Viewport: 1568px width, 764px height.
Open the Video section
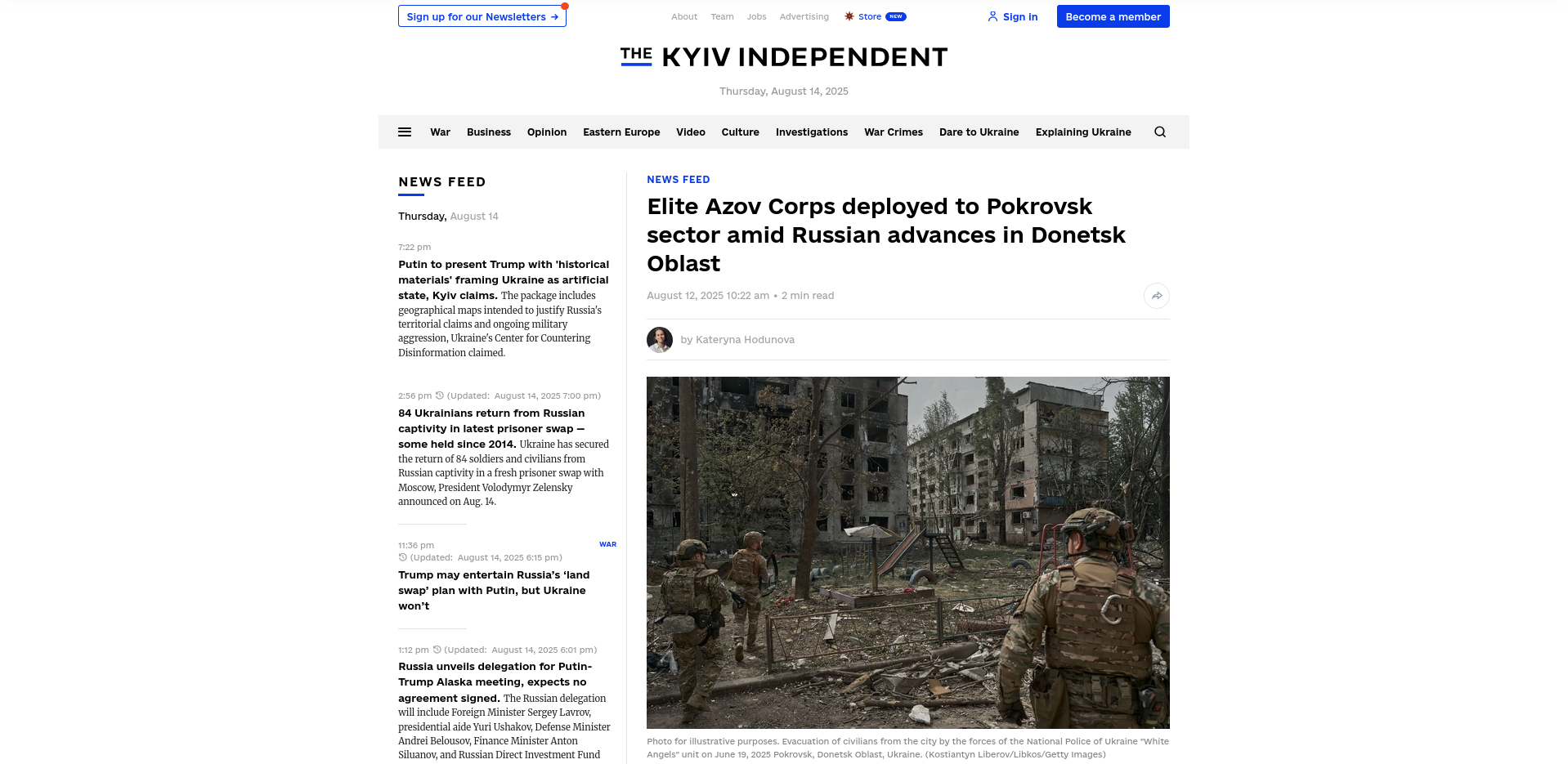pos(691,132)
